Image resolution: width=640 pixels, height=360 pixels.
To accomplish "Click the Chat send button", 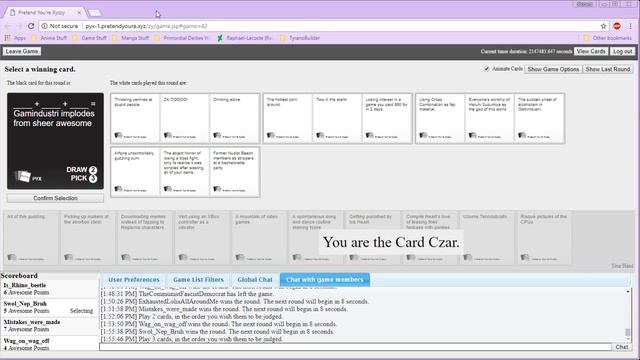I will coord(621,347).
